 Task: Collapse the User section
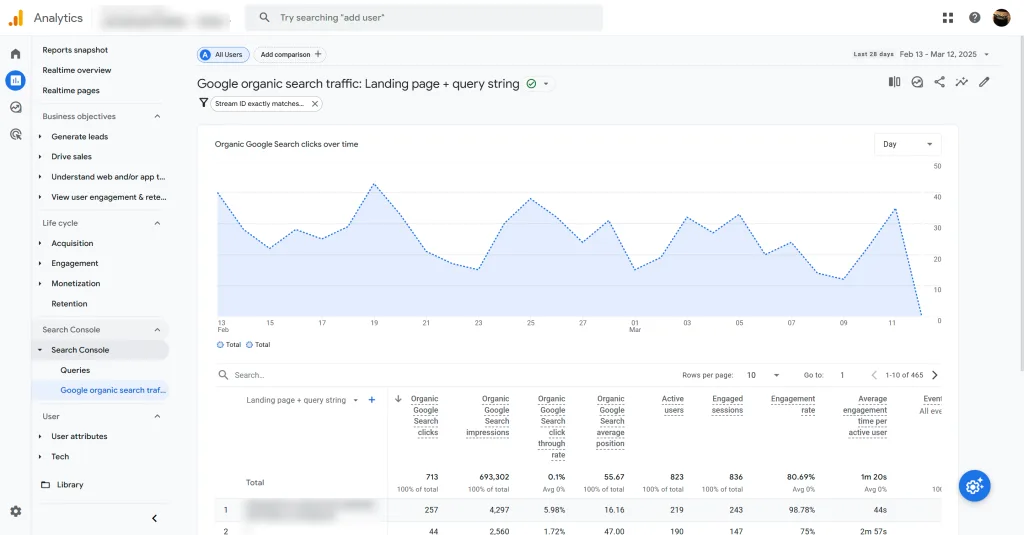click(157, 416)
